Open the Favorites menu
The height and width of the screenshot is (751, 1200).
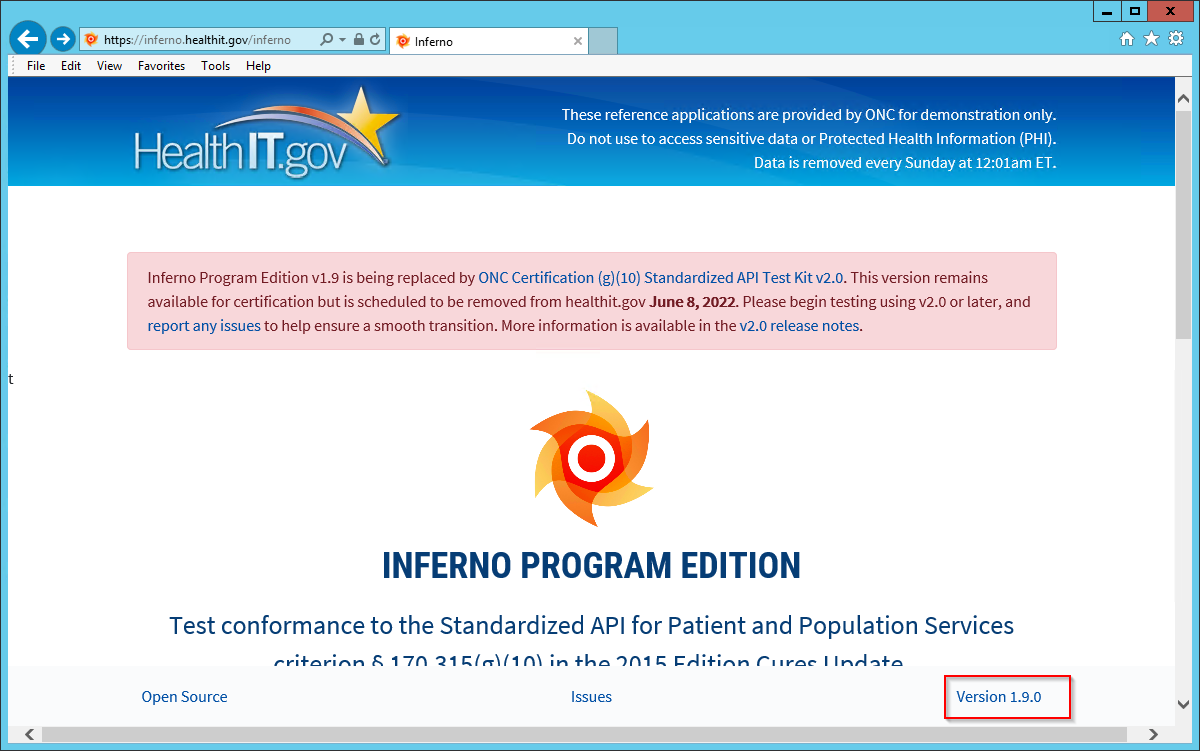pyautogui.click(x=162, y=66)
